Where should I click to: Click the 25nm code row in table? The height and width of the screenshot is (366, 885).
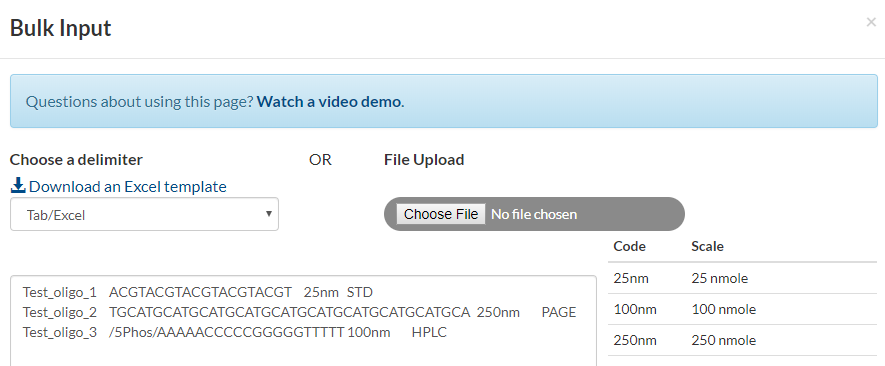[x=742, y=278]
